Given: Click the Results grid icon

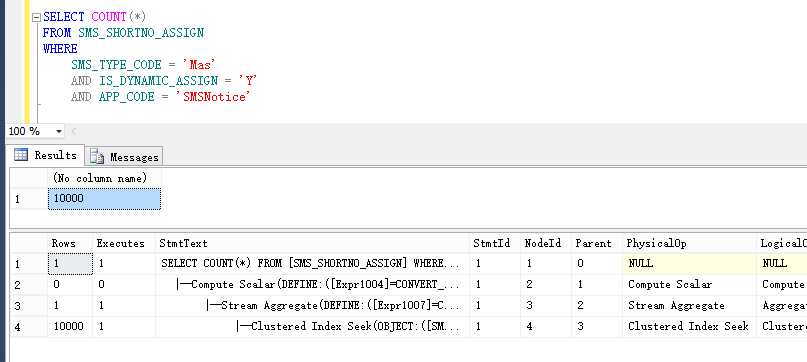Looking at the screenshot, I should click(x=21, y=155).
